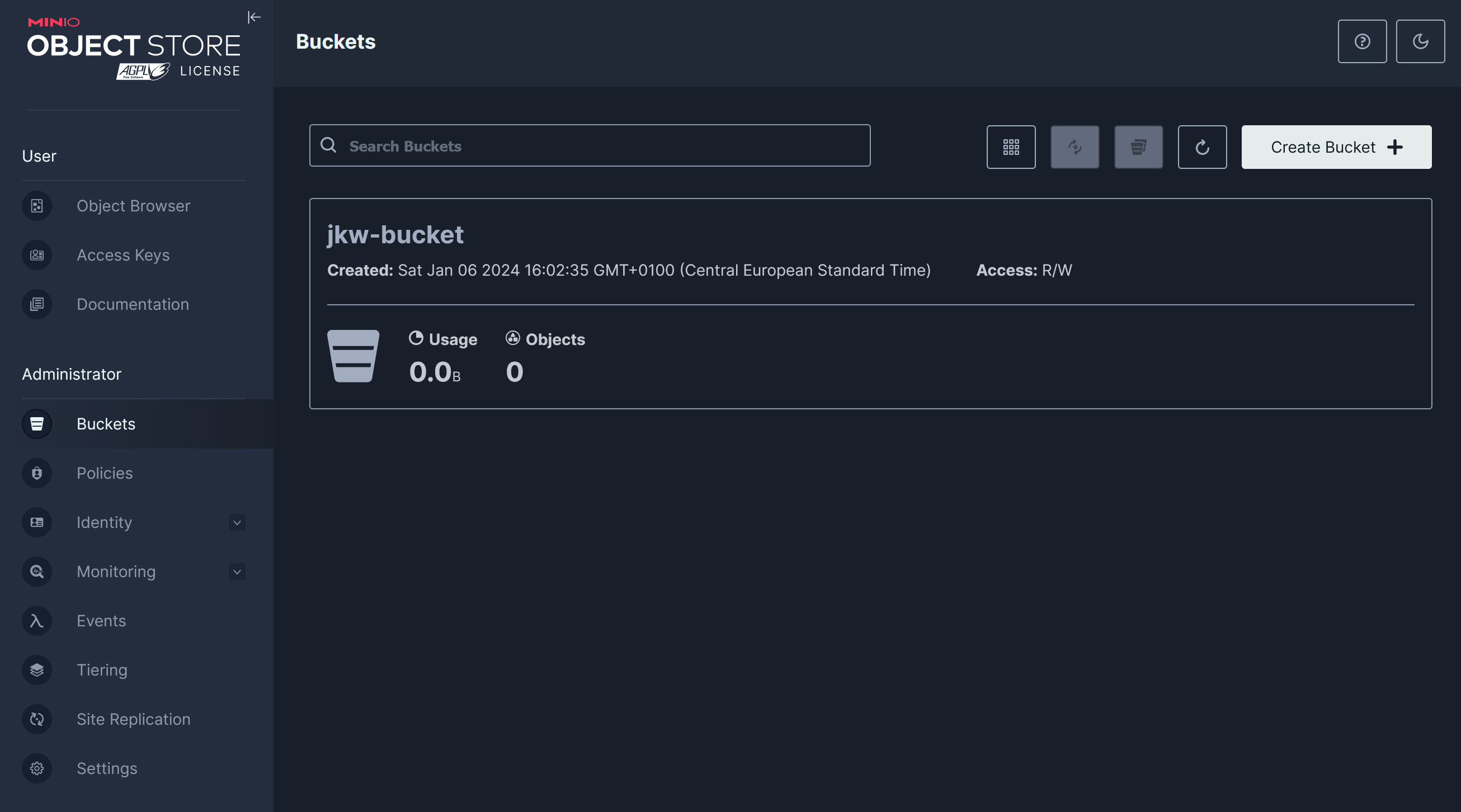Collapse the navigation sidebar
The height and width of the screenshot is (812, 1461).
click(x=254, y=17)
